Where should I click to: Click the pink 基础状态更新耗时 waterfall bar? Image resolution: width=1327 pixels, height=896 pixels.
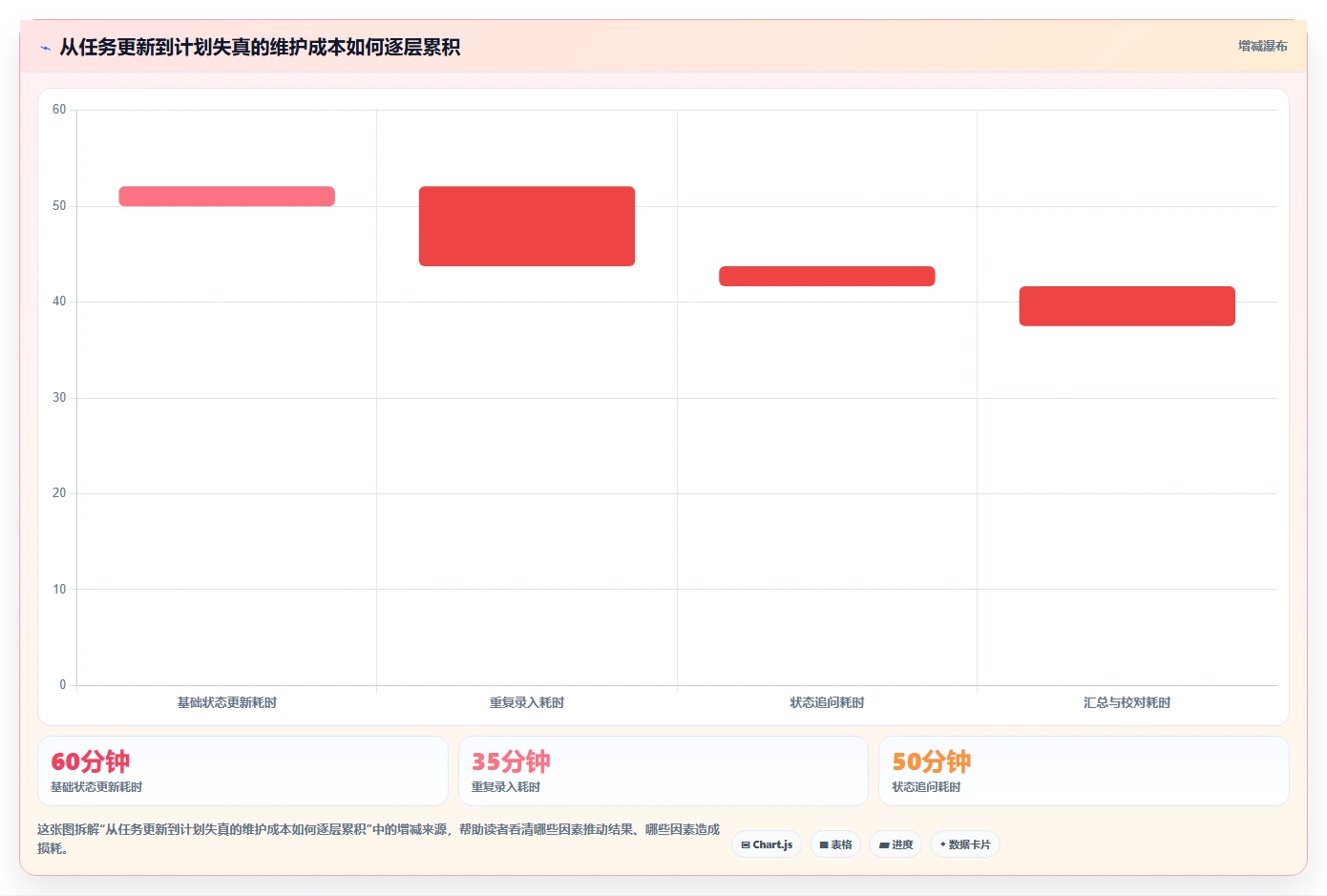click(226, 197)
